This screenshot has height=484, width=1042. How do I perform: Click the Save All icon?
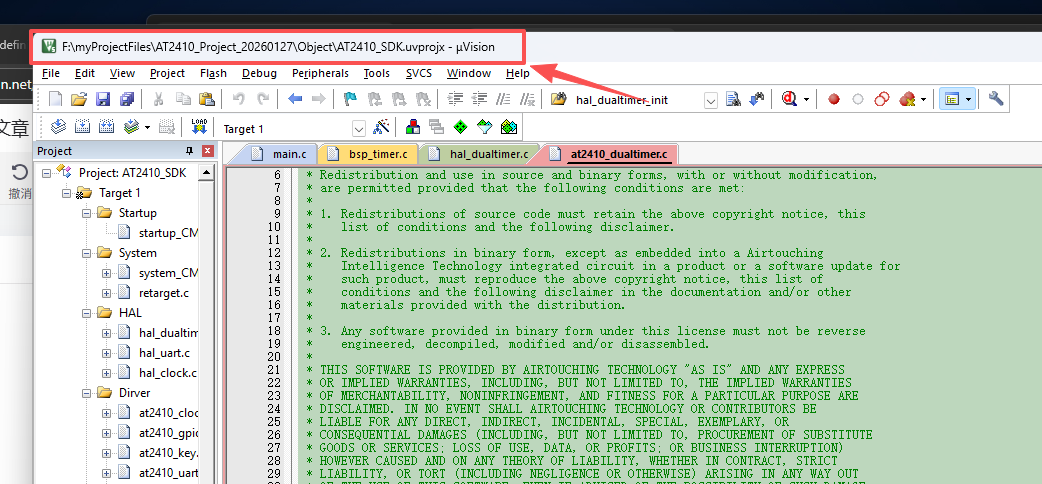pyautogui.click(x=127, y=99)
